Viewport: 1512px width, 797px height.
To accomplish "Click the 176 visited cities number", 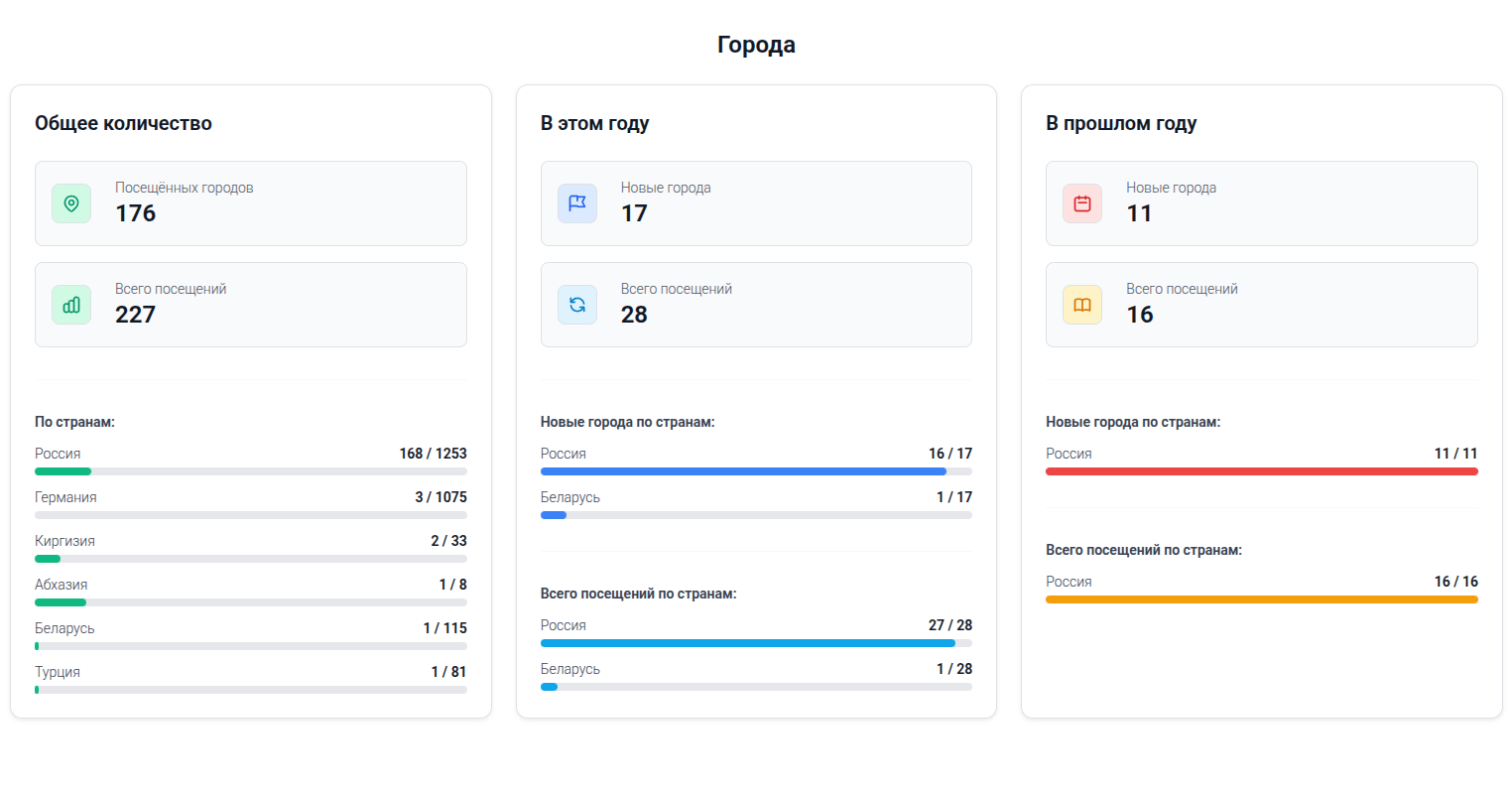I will (136, 213).
